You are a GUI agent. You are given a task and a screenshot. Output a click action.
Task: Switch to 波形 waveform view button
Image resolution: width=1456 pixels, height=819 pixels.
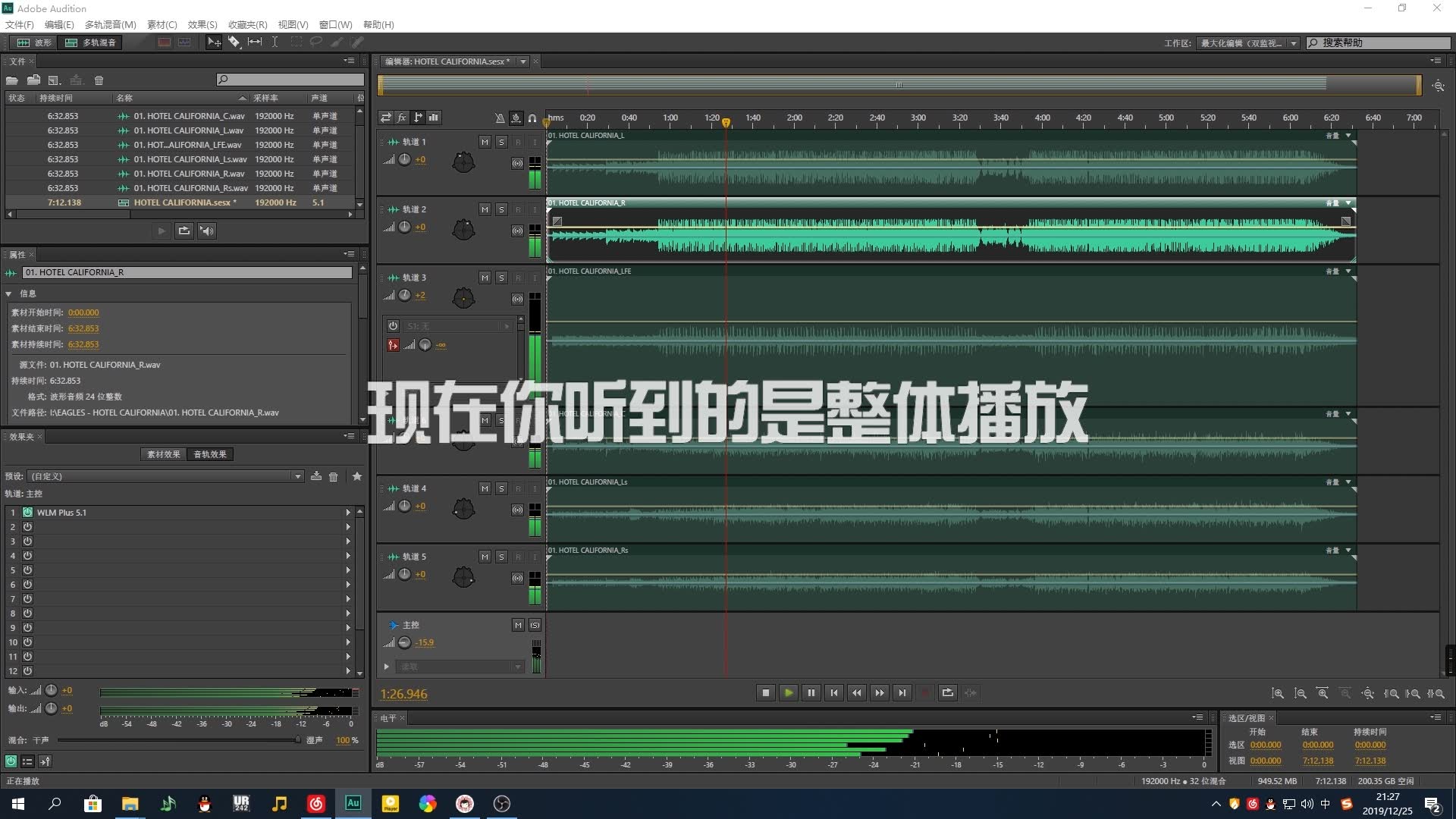35,42
